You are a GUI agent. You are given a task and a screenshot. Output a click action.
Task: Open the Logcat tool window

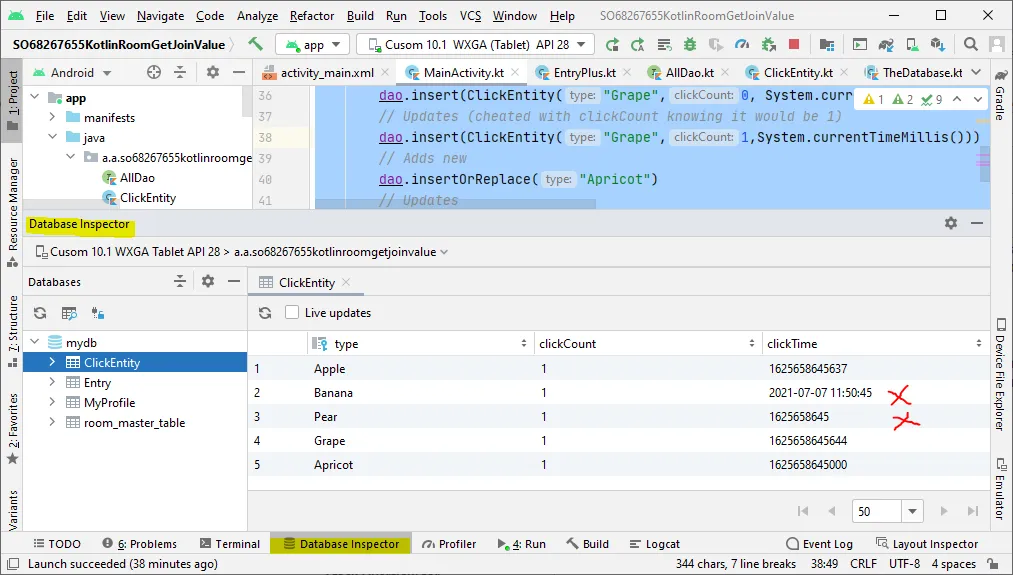pos(654,544)
